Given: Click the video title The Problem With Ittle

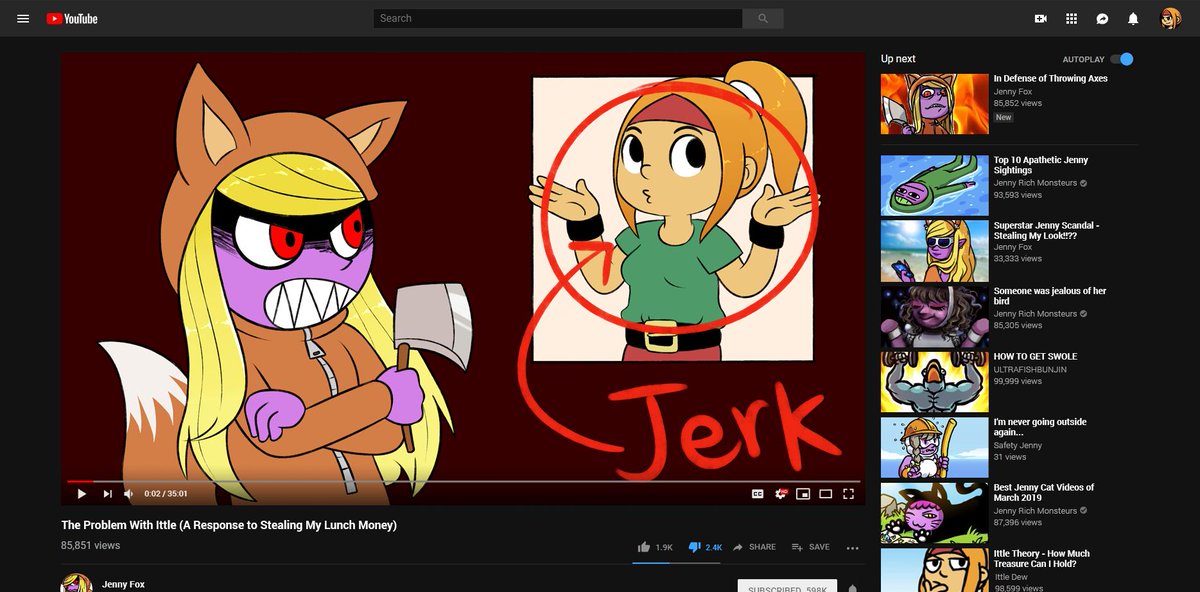Looking at the screenshot, I should [229, 525].
